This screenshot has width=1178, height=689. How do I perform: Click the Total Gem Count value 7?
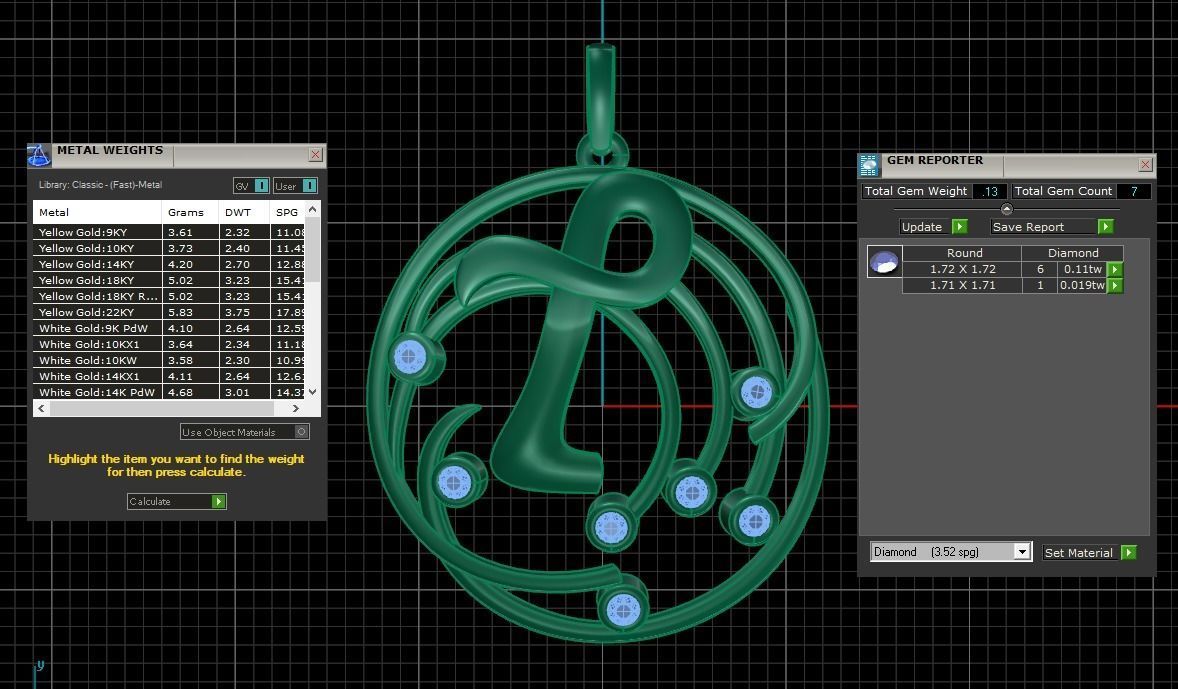1134,192
